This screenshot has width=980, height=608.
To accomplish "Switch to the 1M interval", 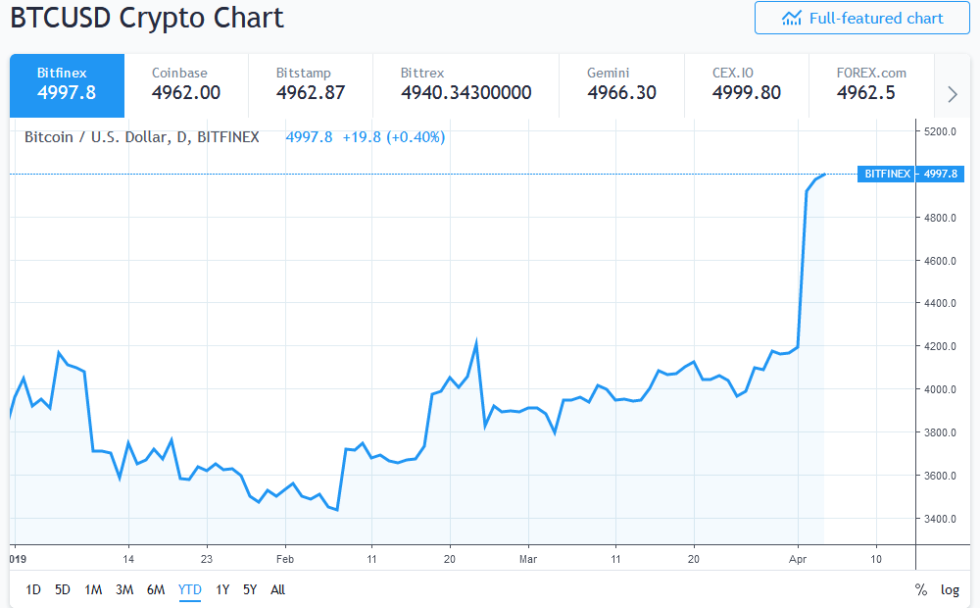I will click(x=93, y=590).
